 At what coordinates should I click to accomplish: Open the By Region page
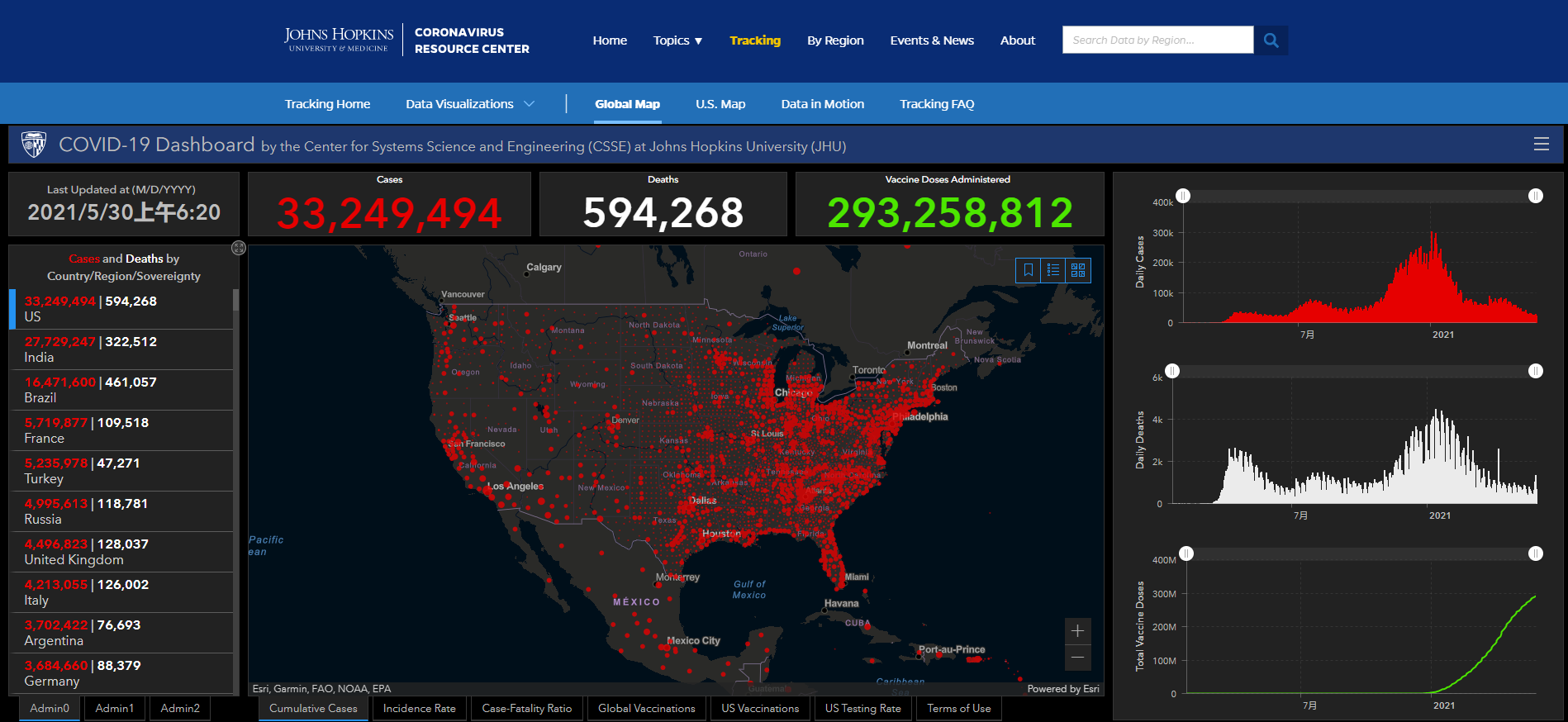click(835, 40)
